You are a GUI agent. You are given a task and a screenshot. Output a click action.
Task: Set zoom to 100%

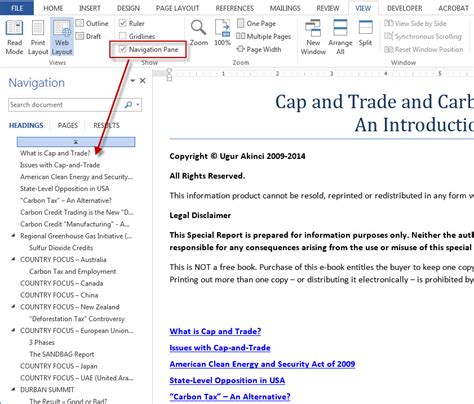222,33
